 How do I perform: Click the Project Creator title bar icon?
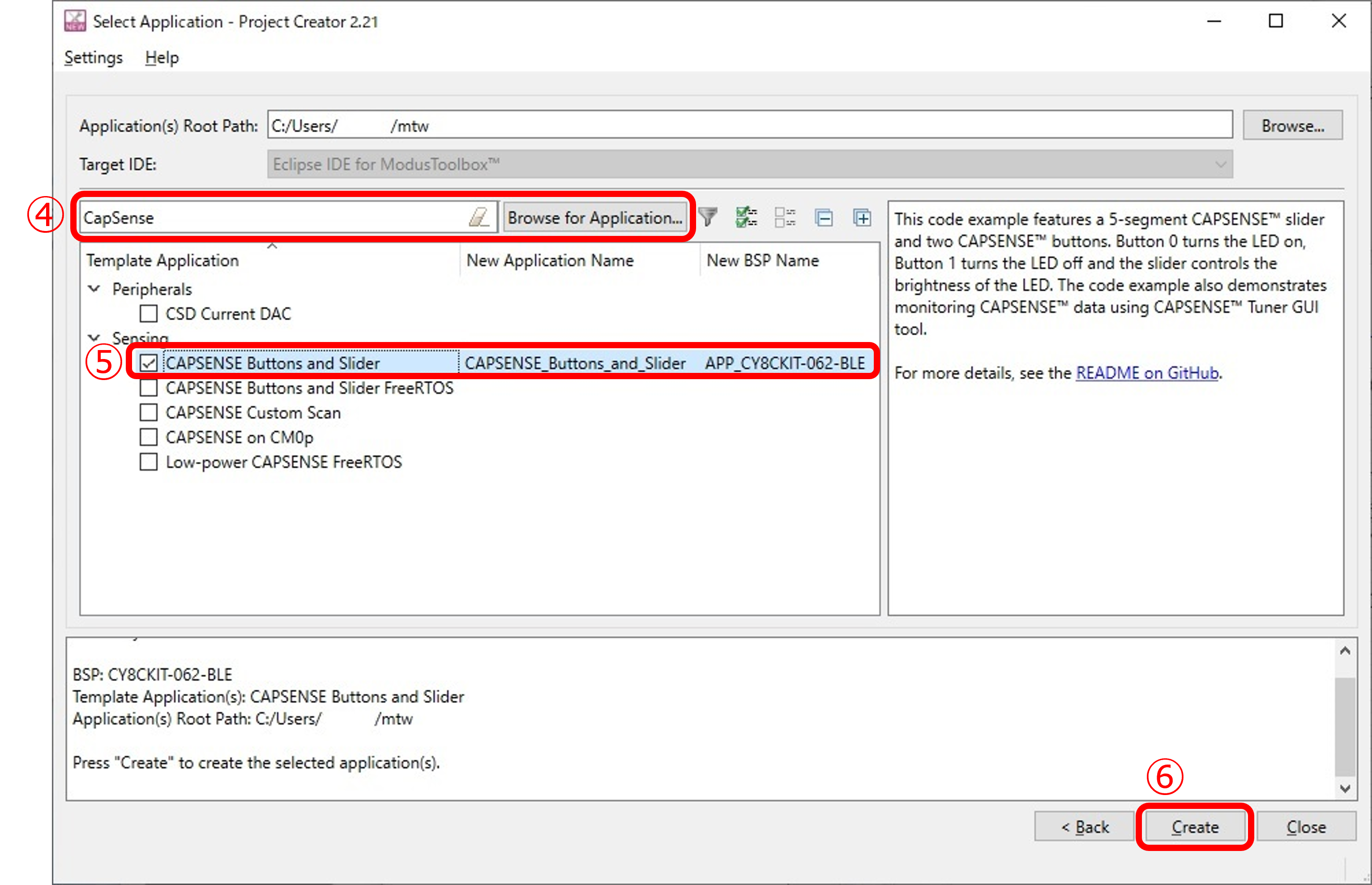pyautogui.click(x=75, y=21)
